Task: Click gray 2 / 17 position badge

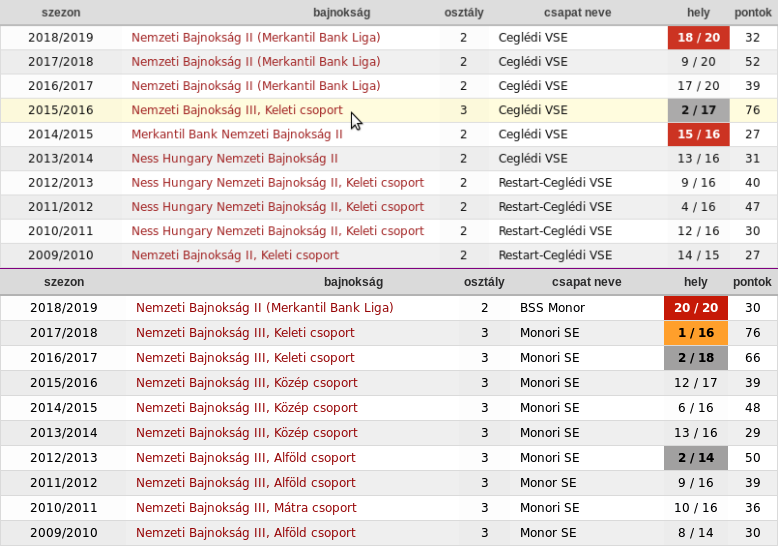Action: pos(699,110)
